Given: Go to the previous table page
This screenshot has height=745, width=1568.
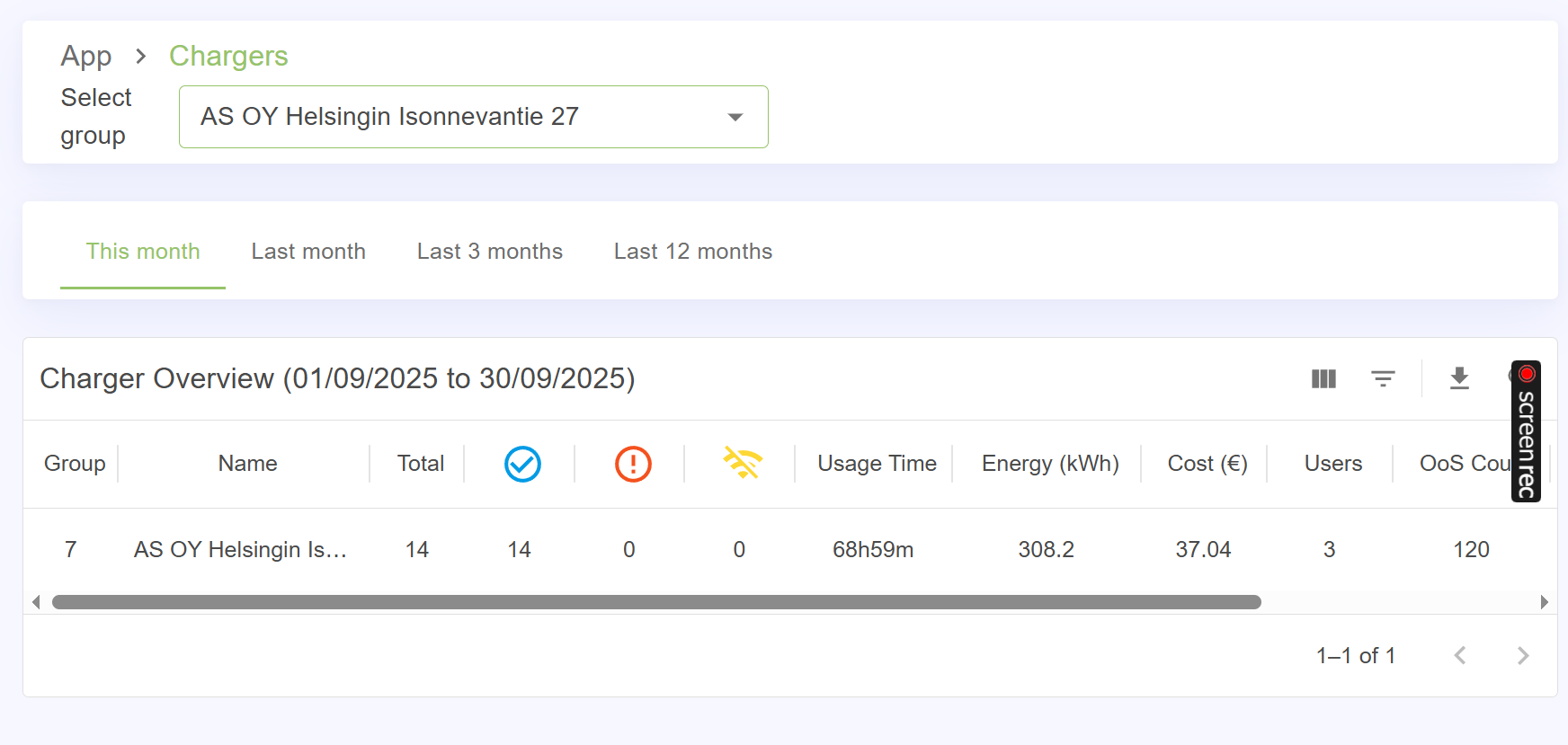Looking at the screenshot, I should pyautogui.click(x=1460, y=656).
